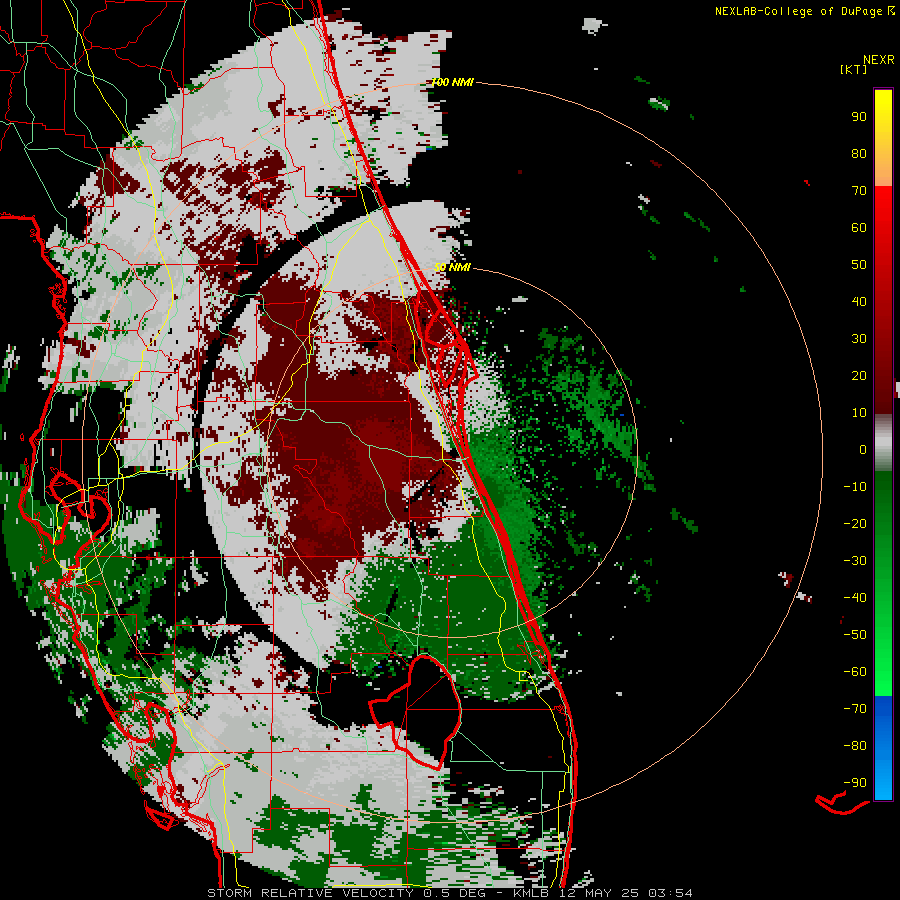Click the -20 value on velocity scale
The width and height of the screenshot is (900, 900).
click(855, 523)
